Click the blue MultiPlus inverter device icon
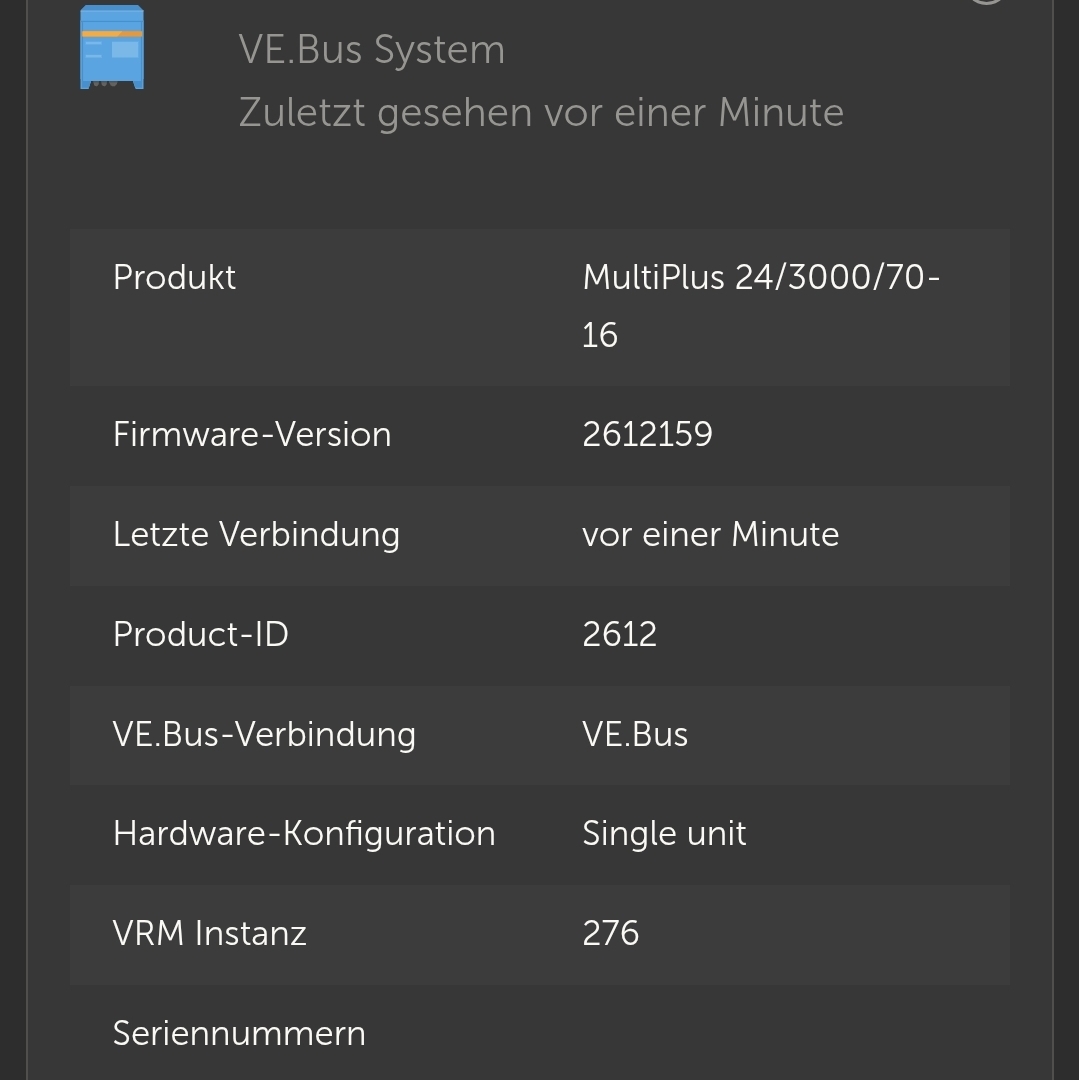This screenshot has width=1079, height=1080. click(112, 48)
